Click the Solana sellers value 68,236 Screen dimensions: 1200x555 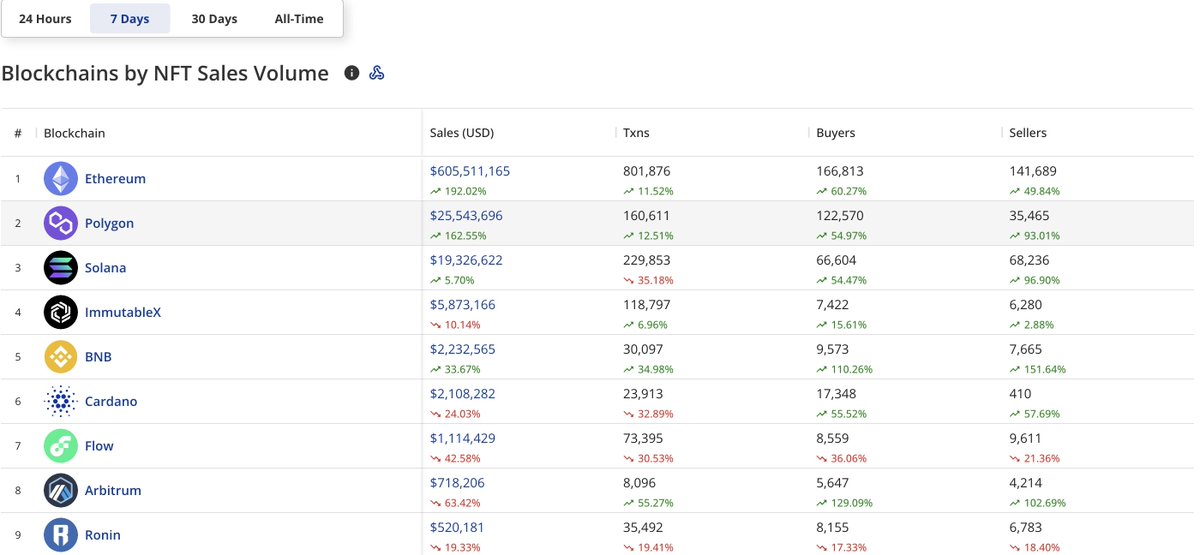pos(1029,260)
